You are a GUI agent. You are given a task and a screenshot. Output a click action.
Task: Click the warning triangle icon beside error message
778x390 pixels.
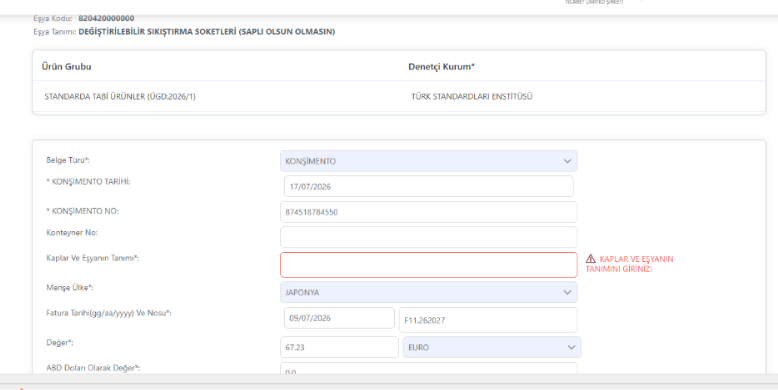tap(590, 259)
